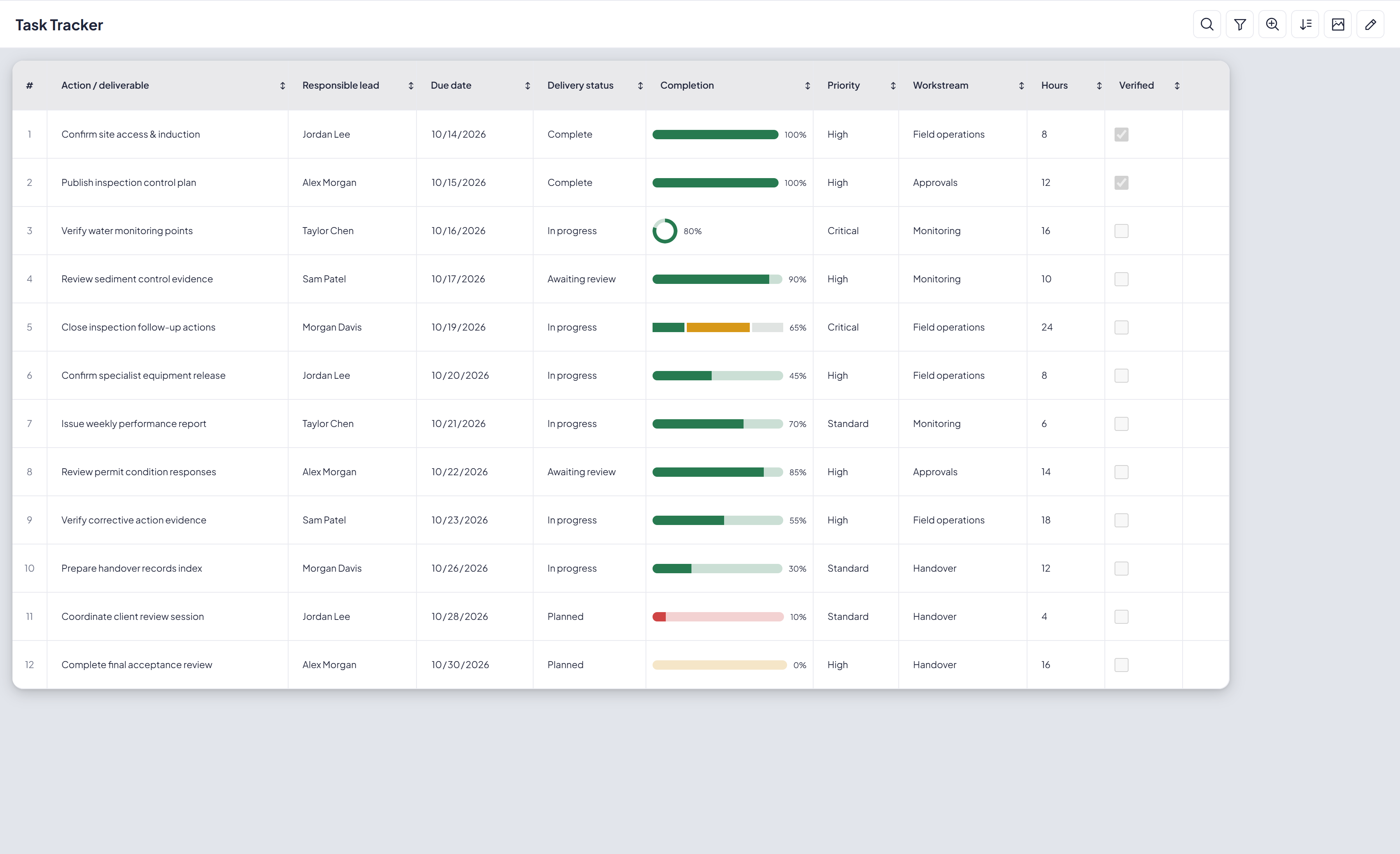The image size is (1400, 854).
Task: Uncheck Verified for Confirm site access row
Action: coord(1122,135)
